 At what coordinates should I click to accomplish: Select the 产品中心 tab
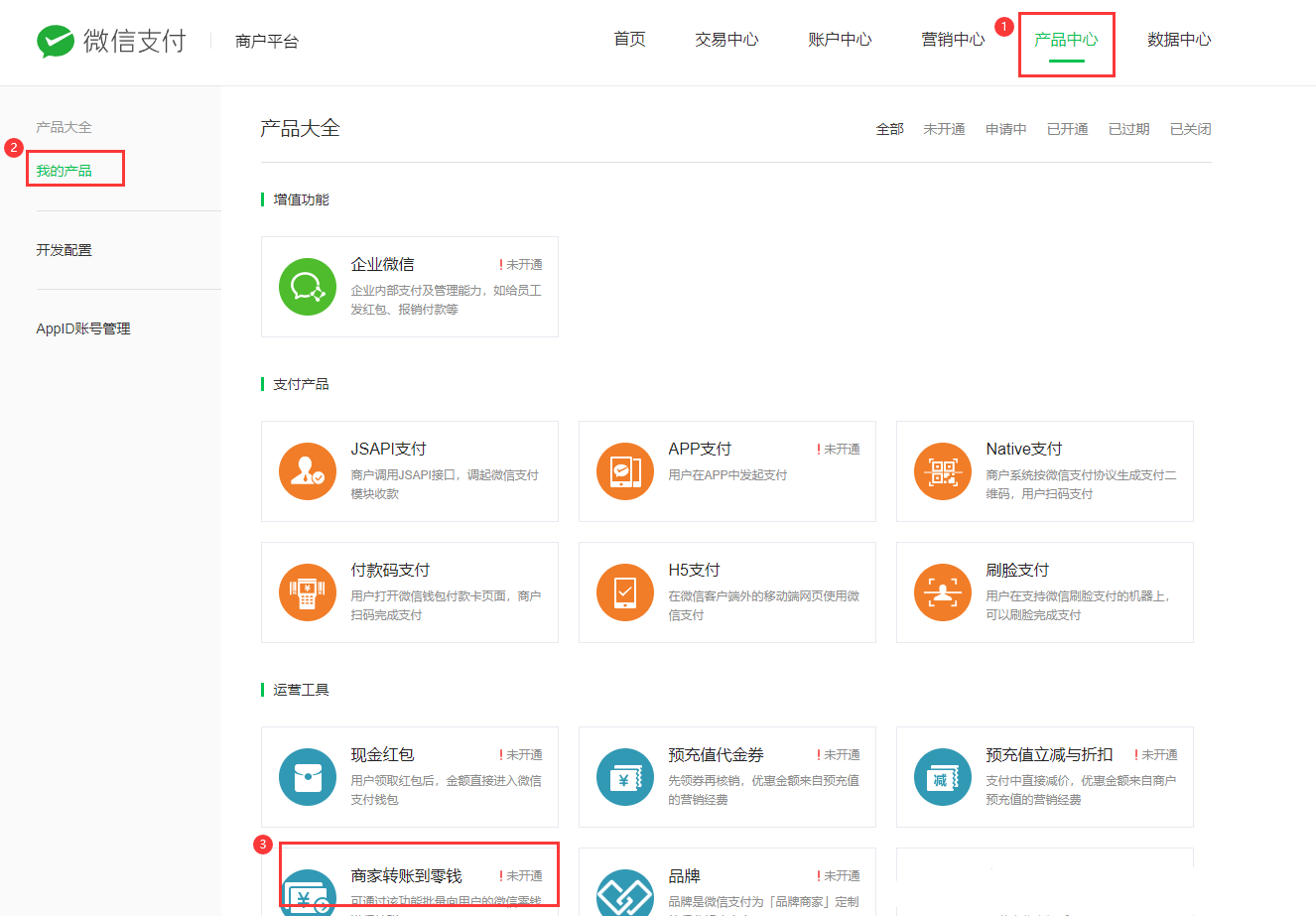click(1067, 40)
